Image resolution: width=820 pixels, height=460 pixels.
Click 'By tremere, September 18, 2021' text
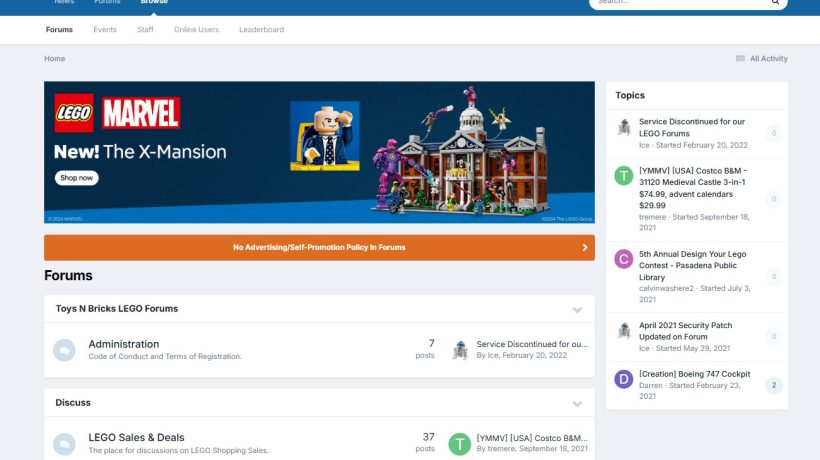click(x=532, y=448)
